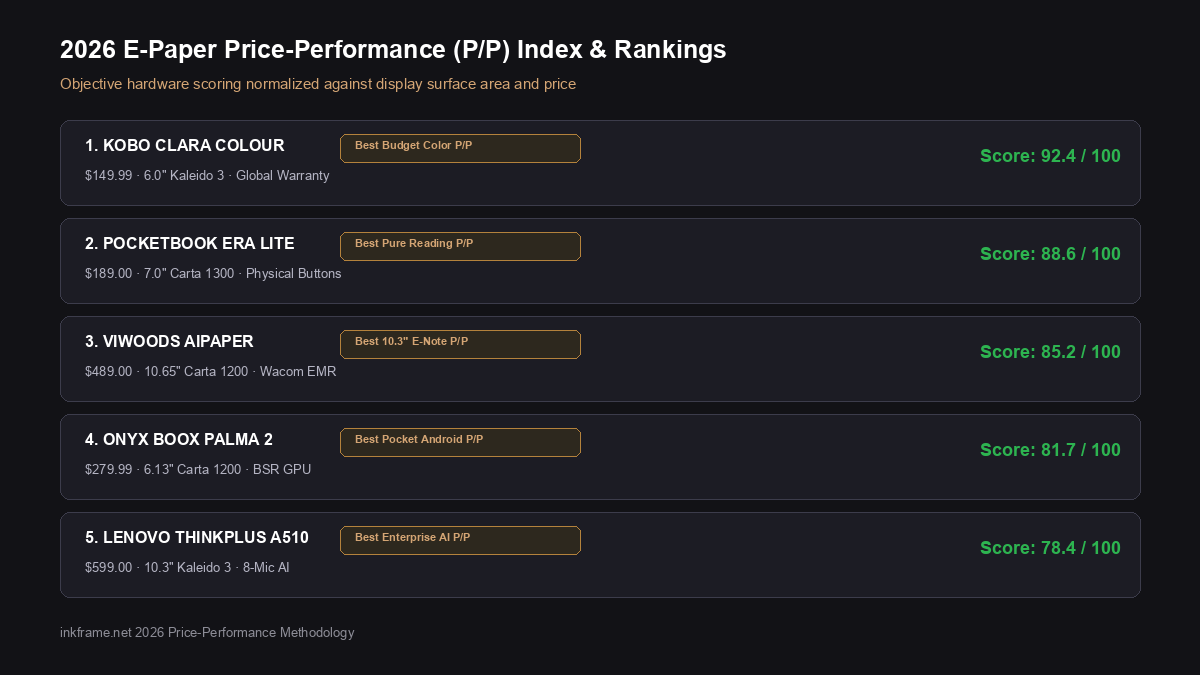Click the $489.00 Carta 1200 Wacom EMR specs line

click(211, 372)
